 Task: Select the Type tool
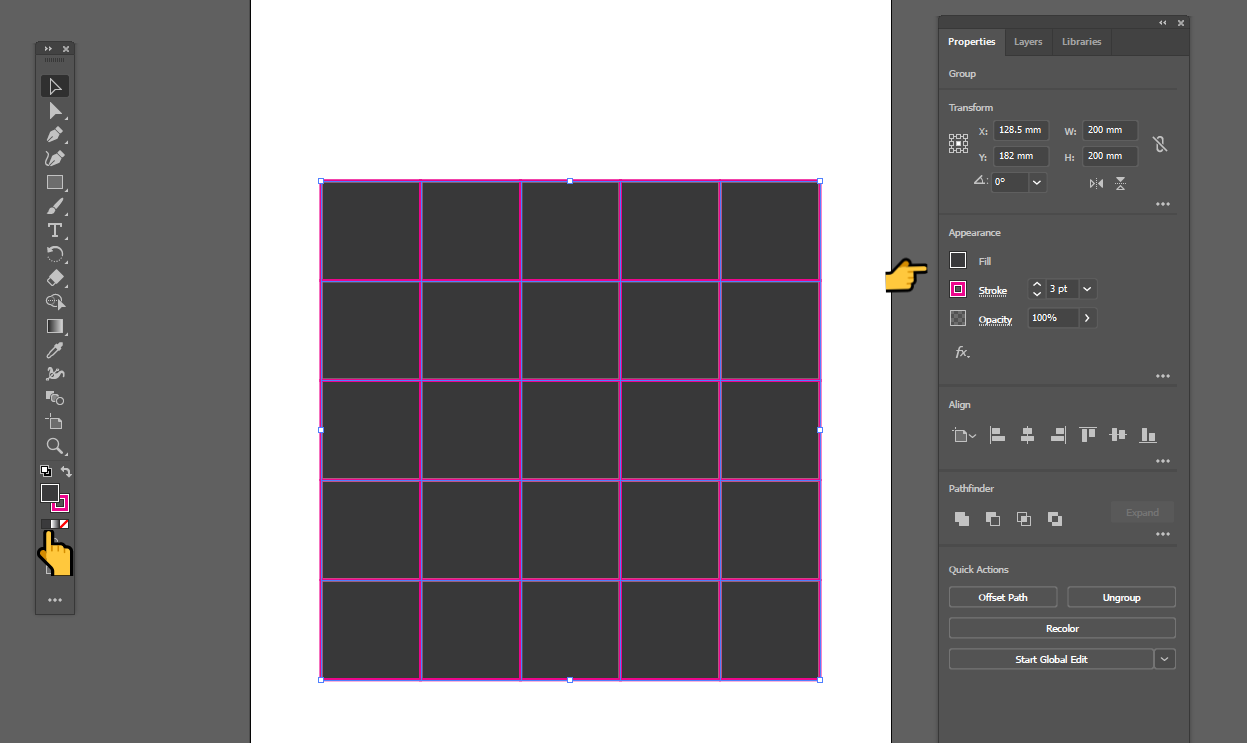pos(55,230)
